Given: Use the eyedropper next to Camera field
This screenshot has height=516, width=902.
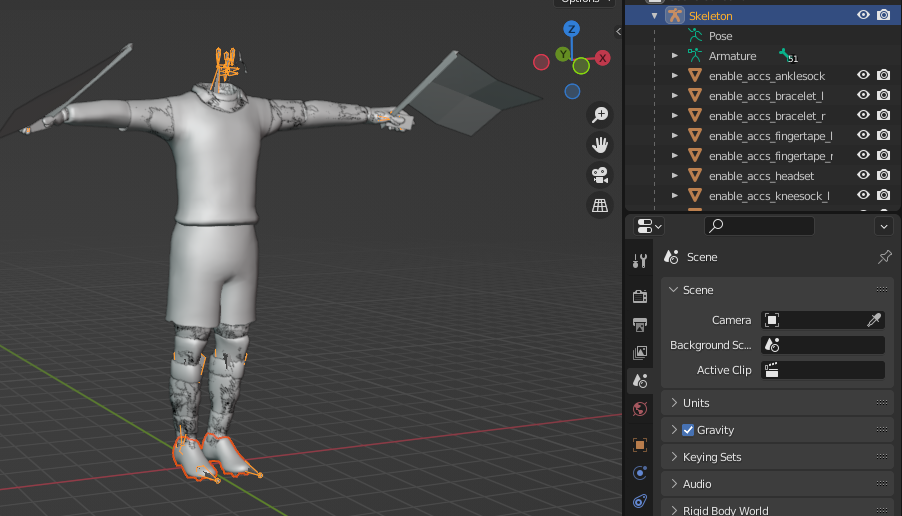Looking at the screenshot, I should pos(874,320).
